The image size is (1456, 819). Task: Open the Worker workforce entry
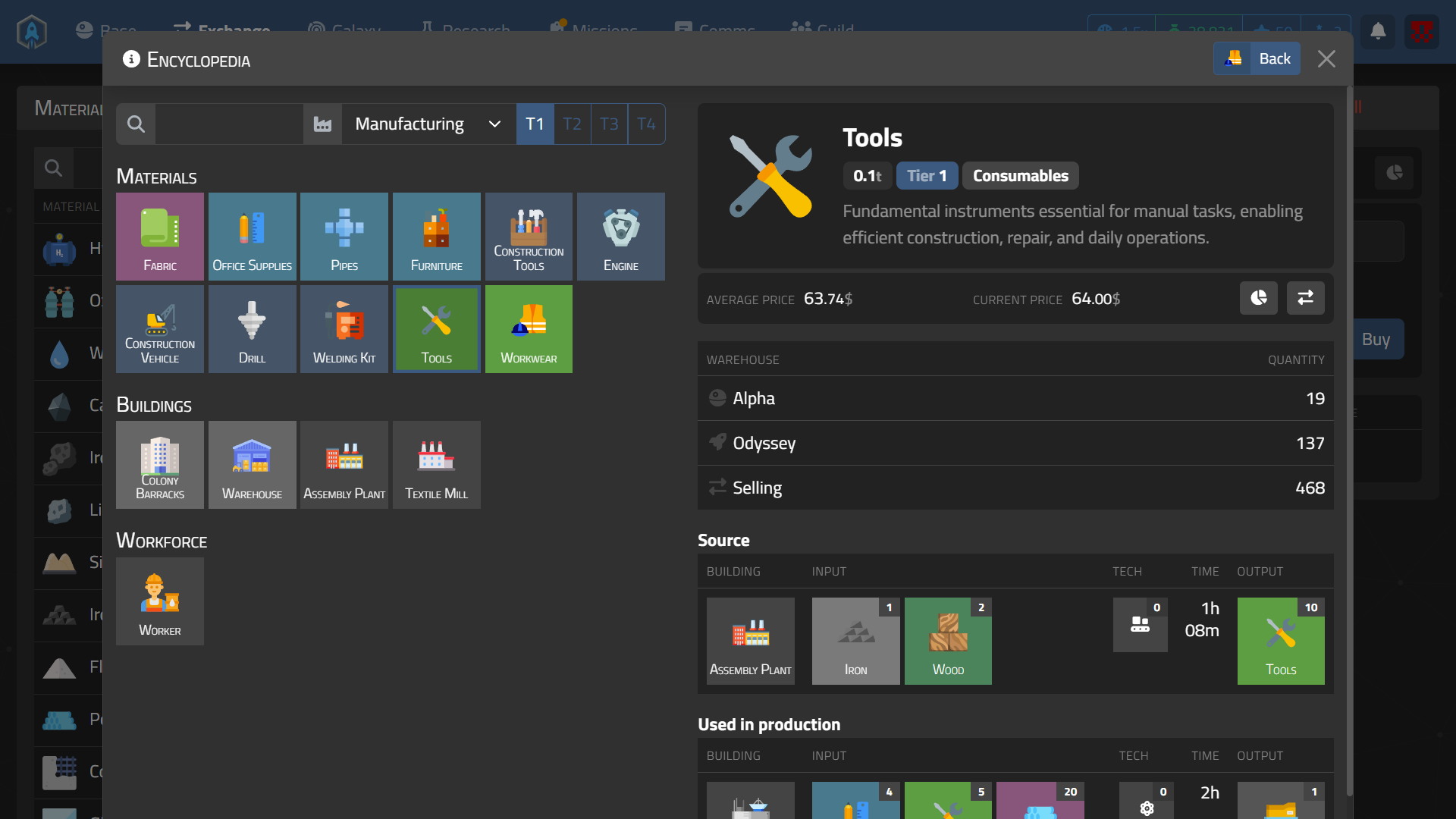click(x=159, y=601)
